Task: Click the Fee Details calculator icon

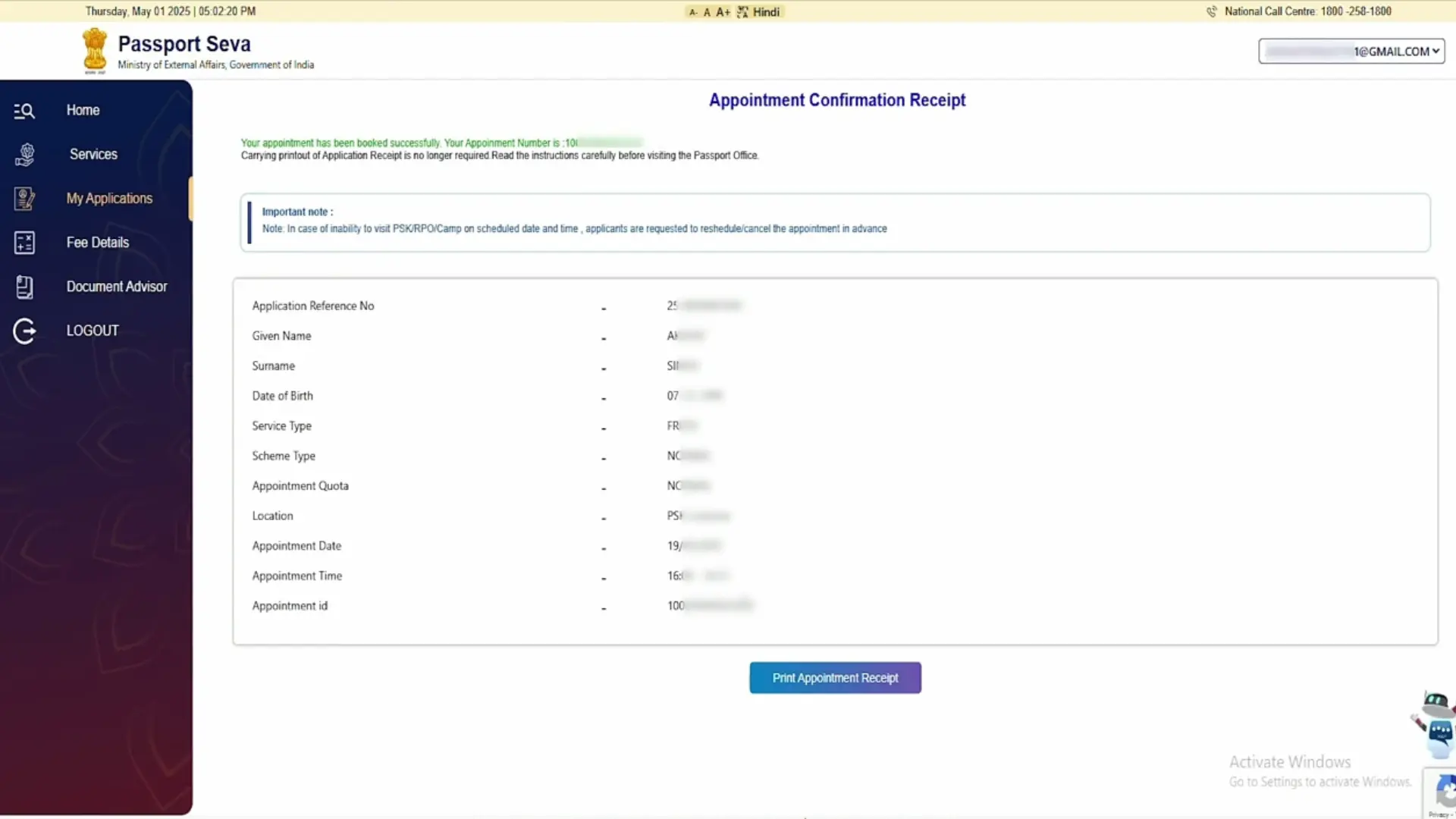Action: tap(24, 243)
